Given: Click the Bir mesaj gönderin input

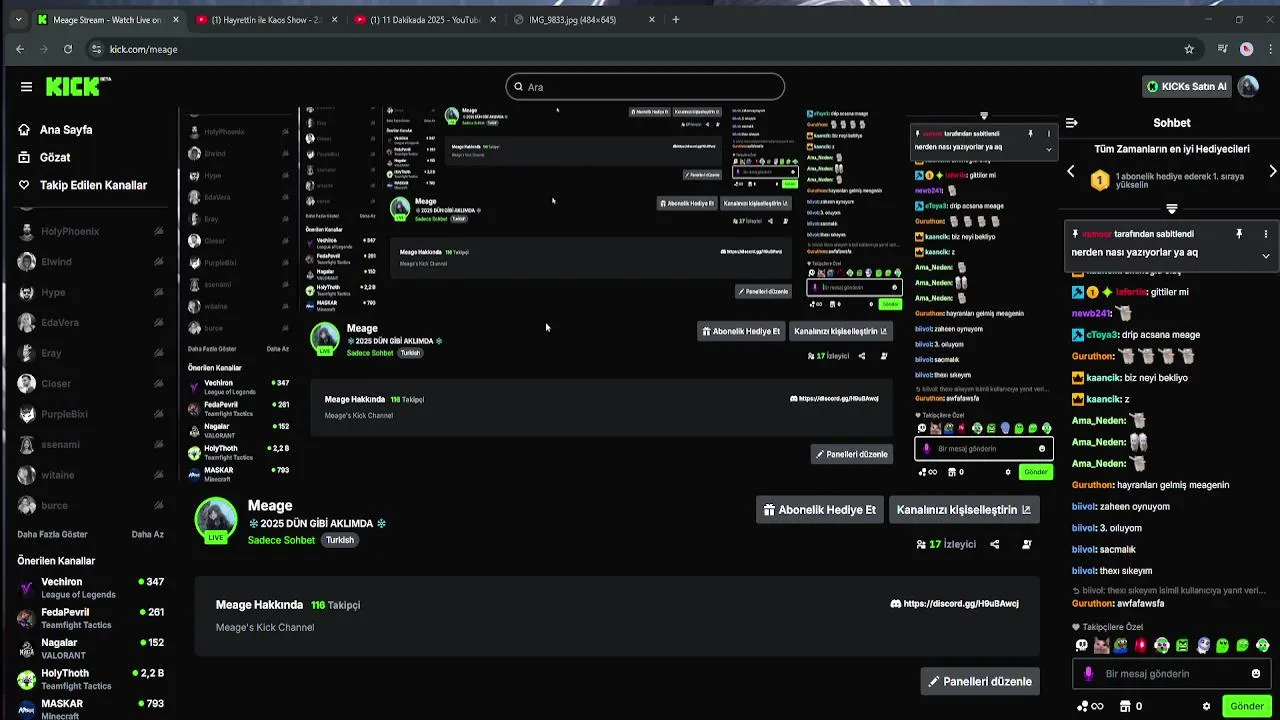Looking at the screenshot, I should click(x=1172, y=674).
